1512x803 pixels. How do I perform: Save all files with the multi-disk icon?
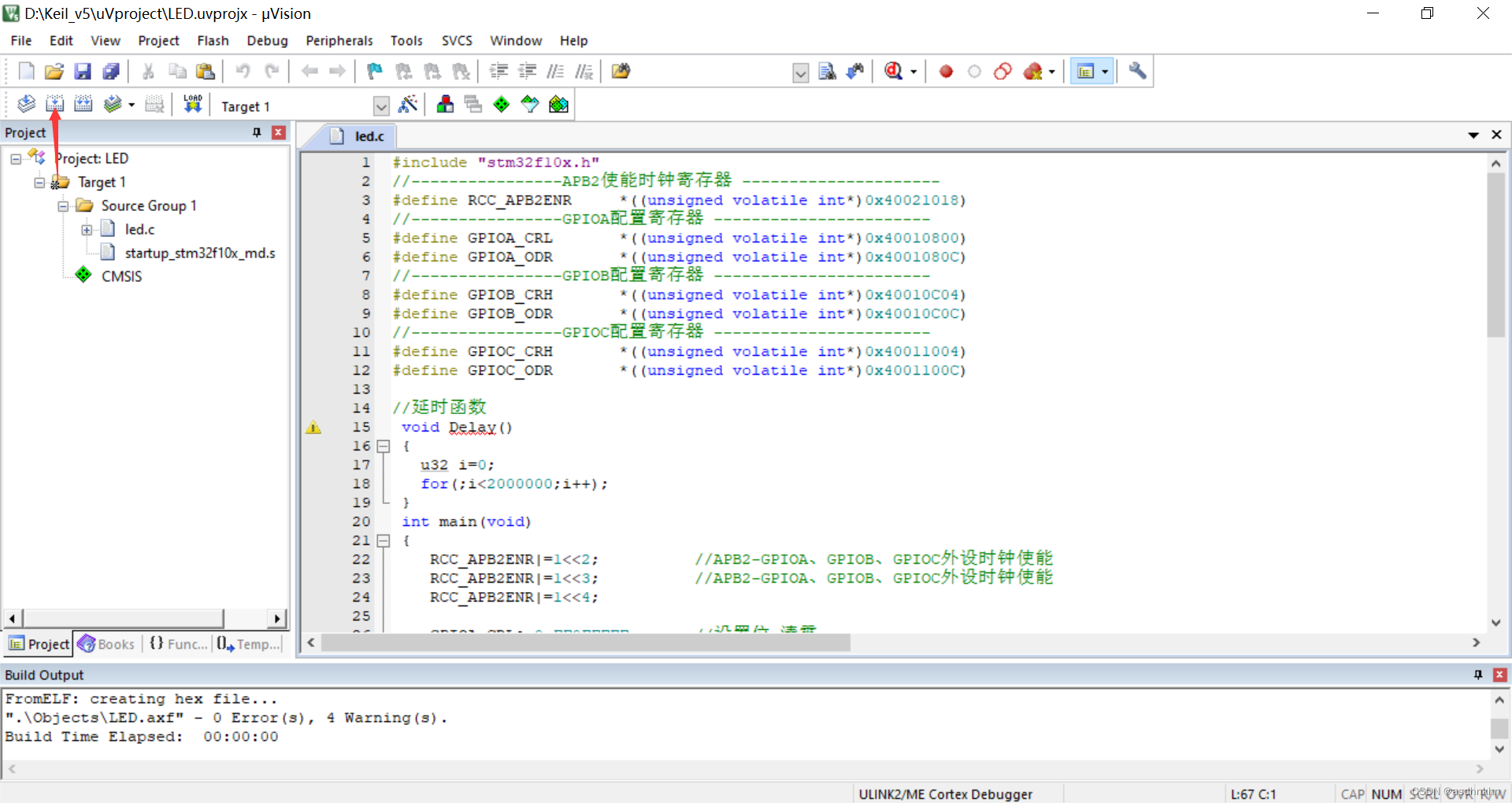point(111,72)
